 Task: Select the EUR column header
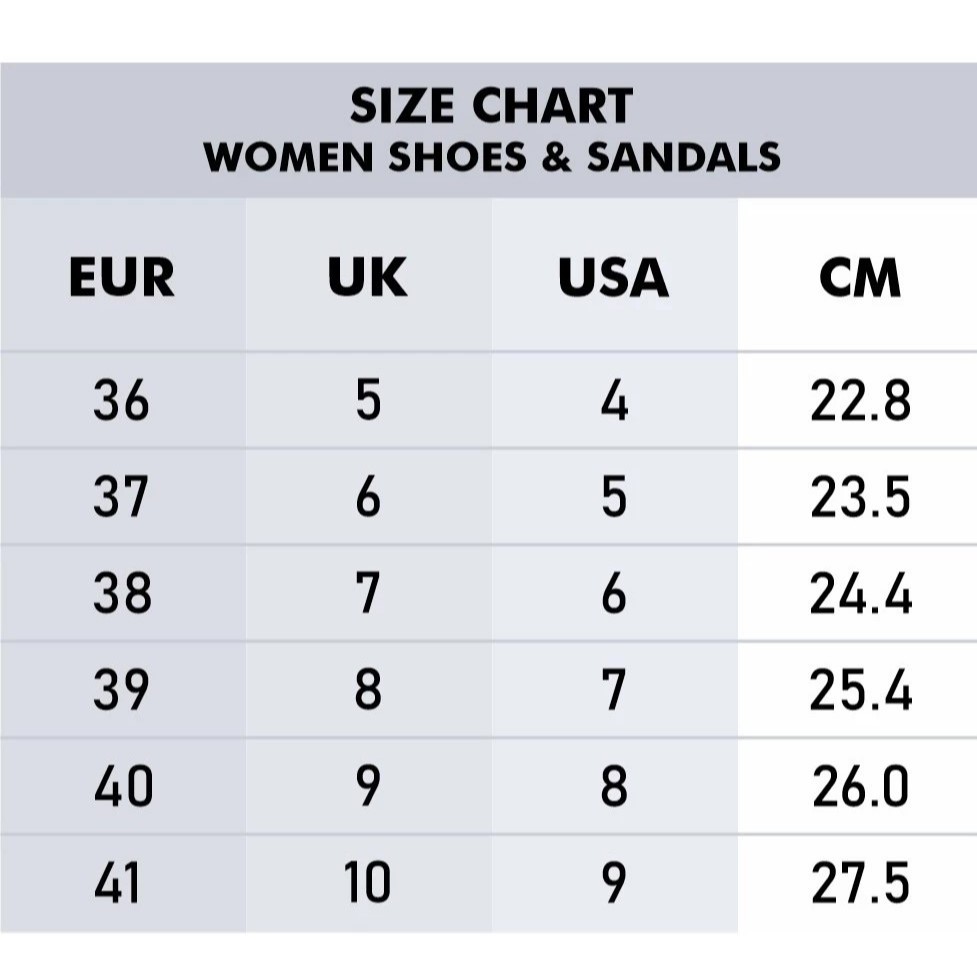(x=121, y=277)
